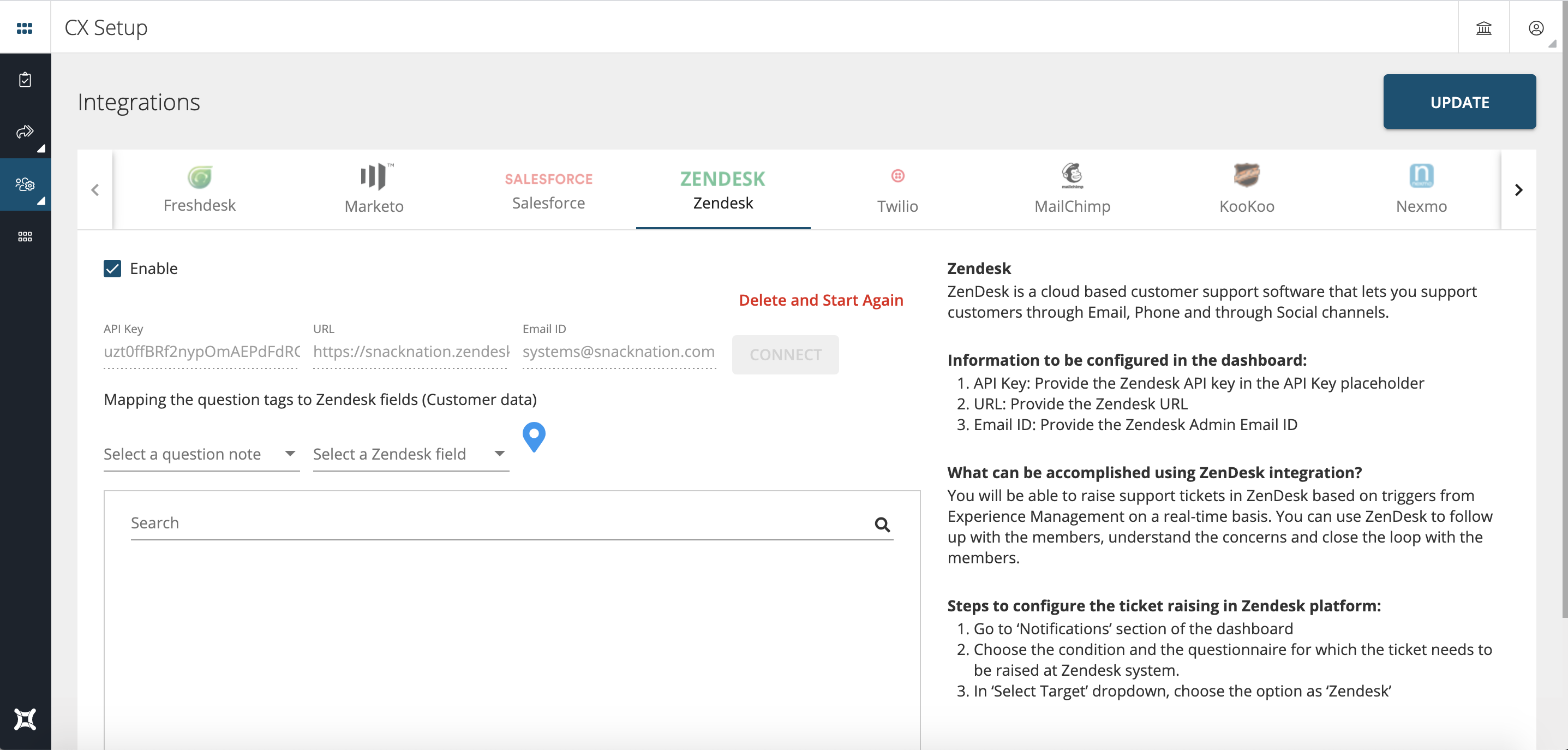This screenshot has width=1568, height=750.
Task: Select the Zendesk tab label
Action: coord(723,203)
